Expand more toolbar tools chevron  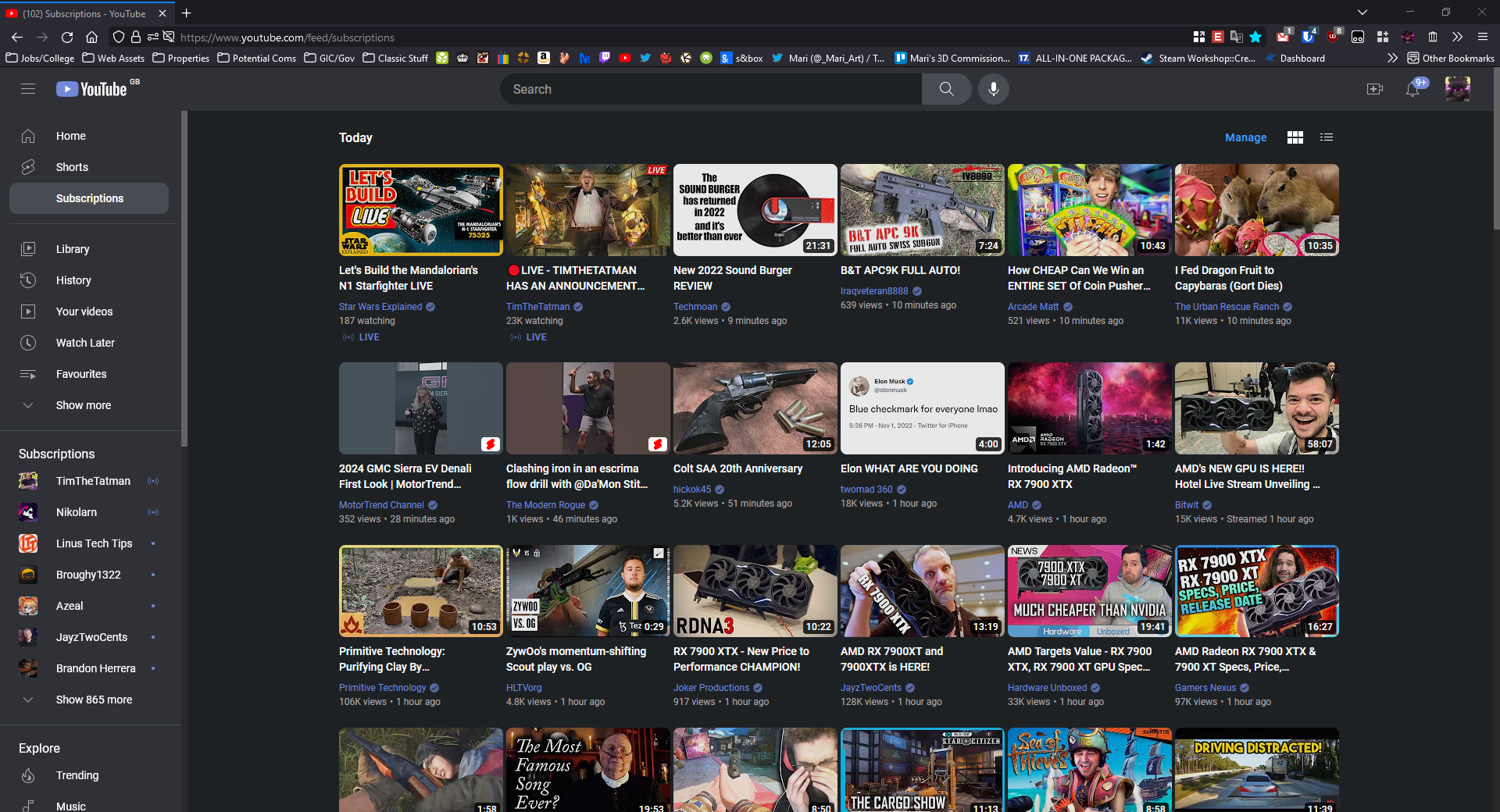pyautogui.click(x=1457, y=37)
